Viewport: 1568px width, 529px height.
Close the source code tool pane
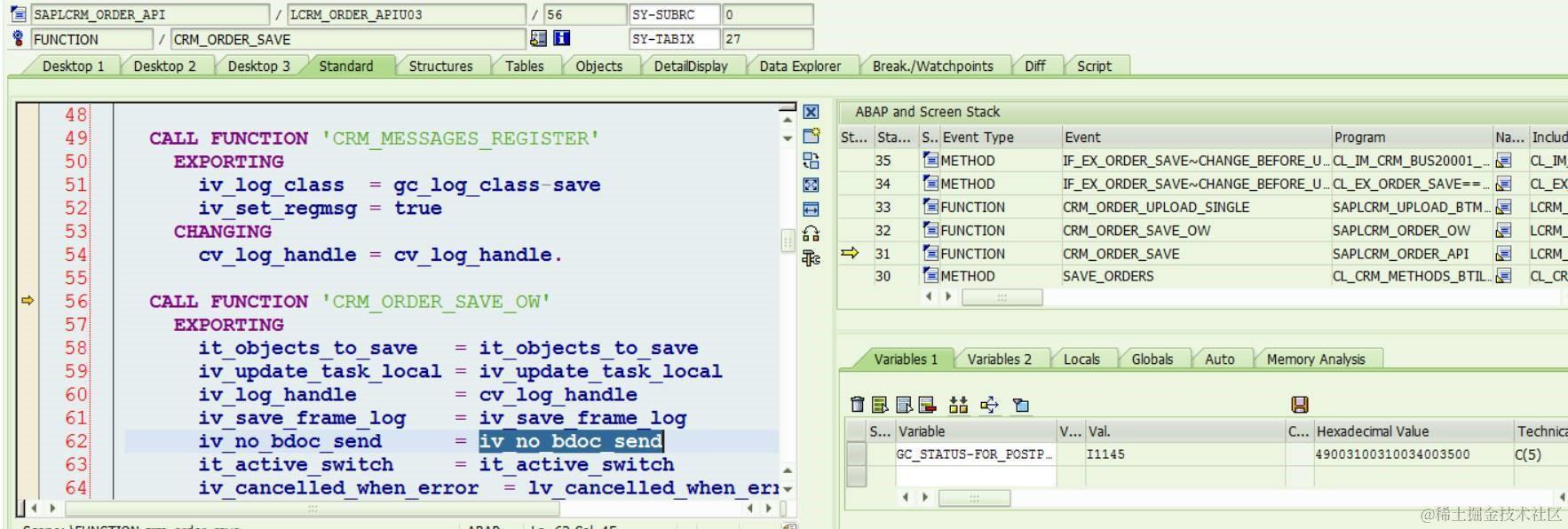tap(811, 112)
